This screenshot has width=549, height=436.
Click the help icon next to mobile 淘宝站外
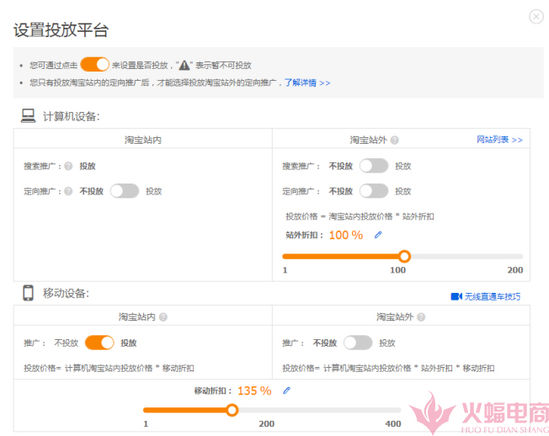point(421,317)
